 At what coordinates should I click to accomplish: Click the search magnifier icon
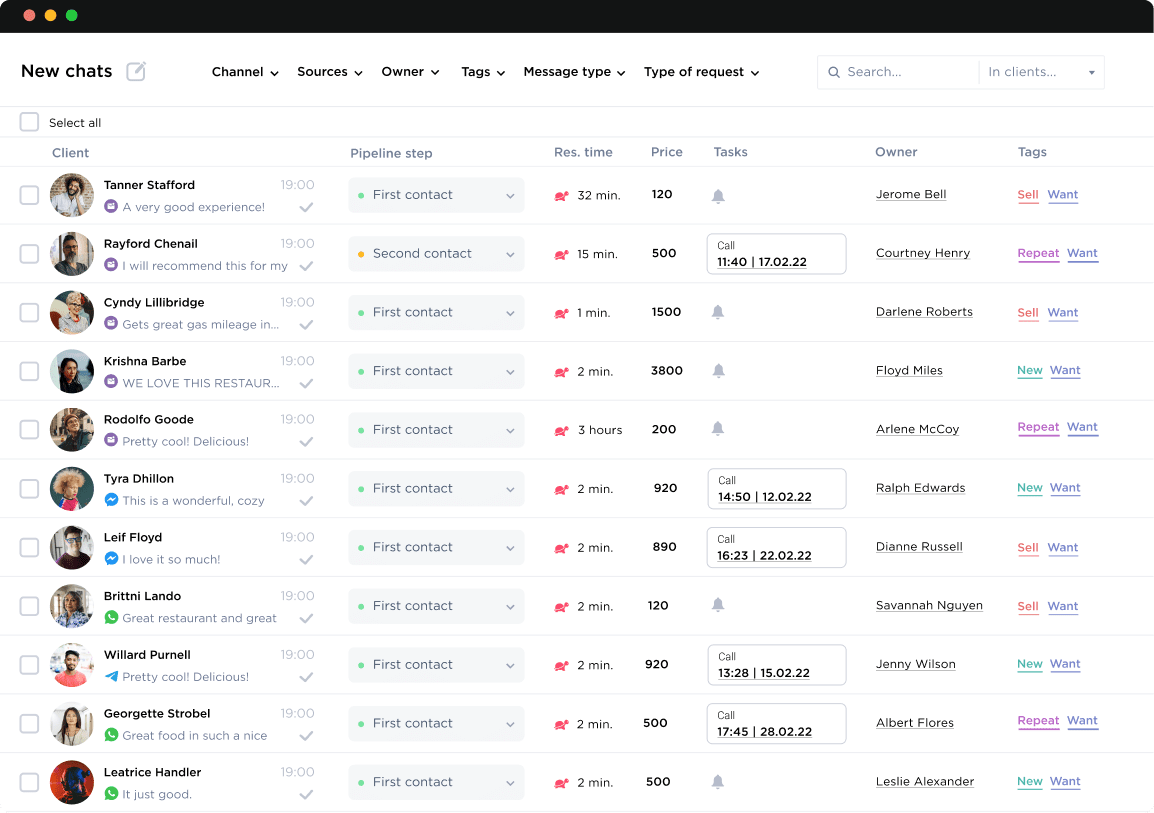[x=834, y=72]
